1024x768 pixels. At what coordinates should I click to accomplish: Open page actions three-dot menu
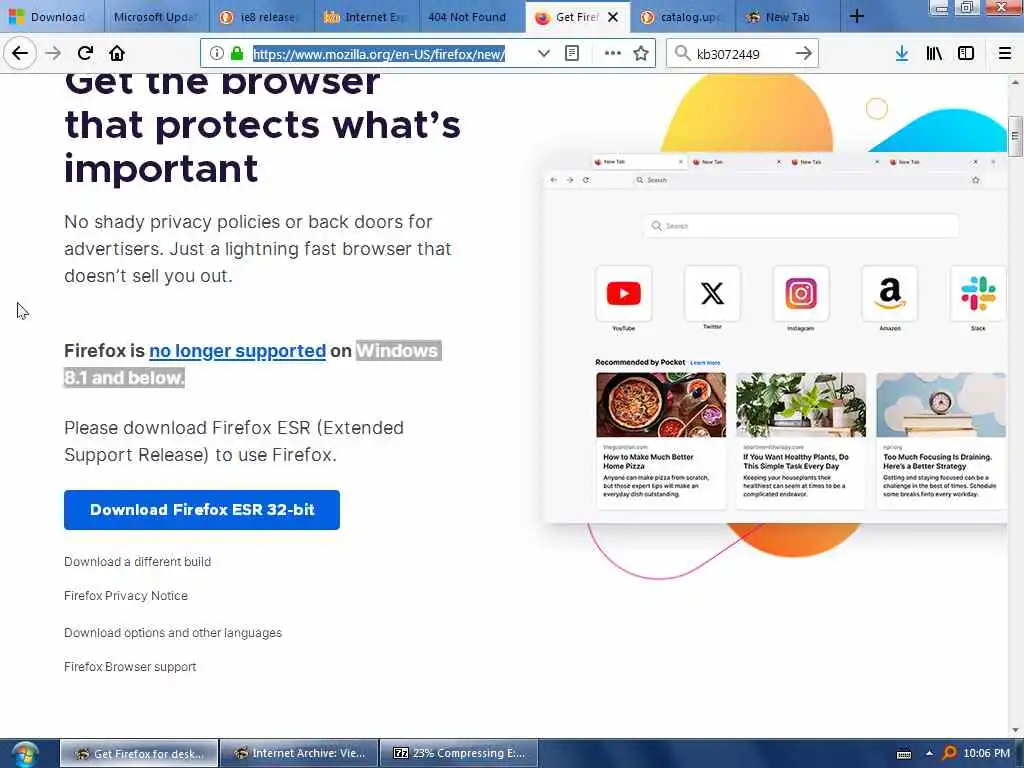pos(613,54)
